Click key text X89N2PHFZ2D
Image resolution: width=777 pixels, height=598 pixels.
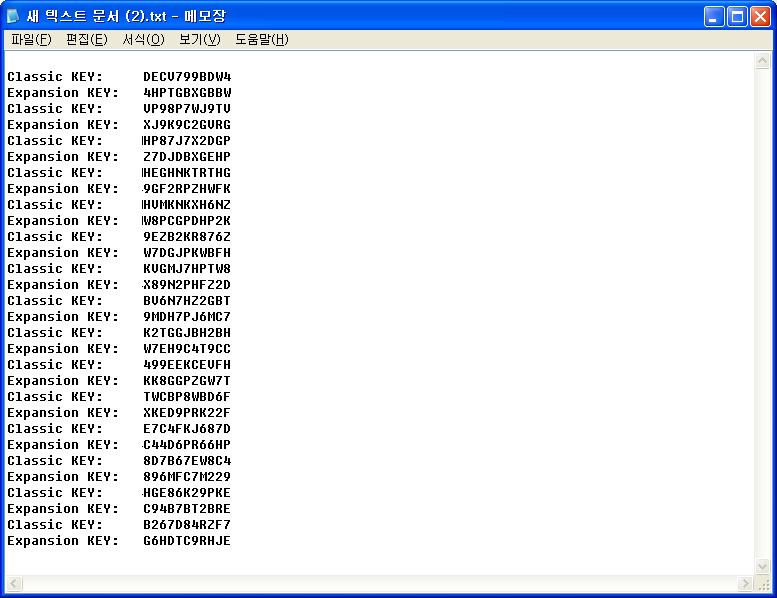click(187, 285)
